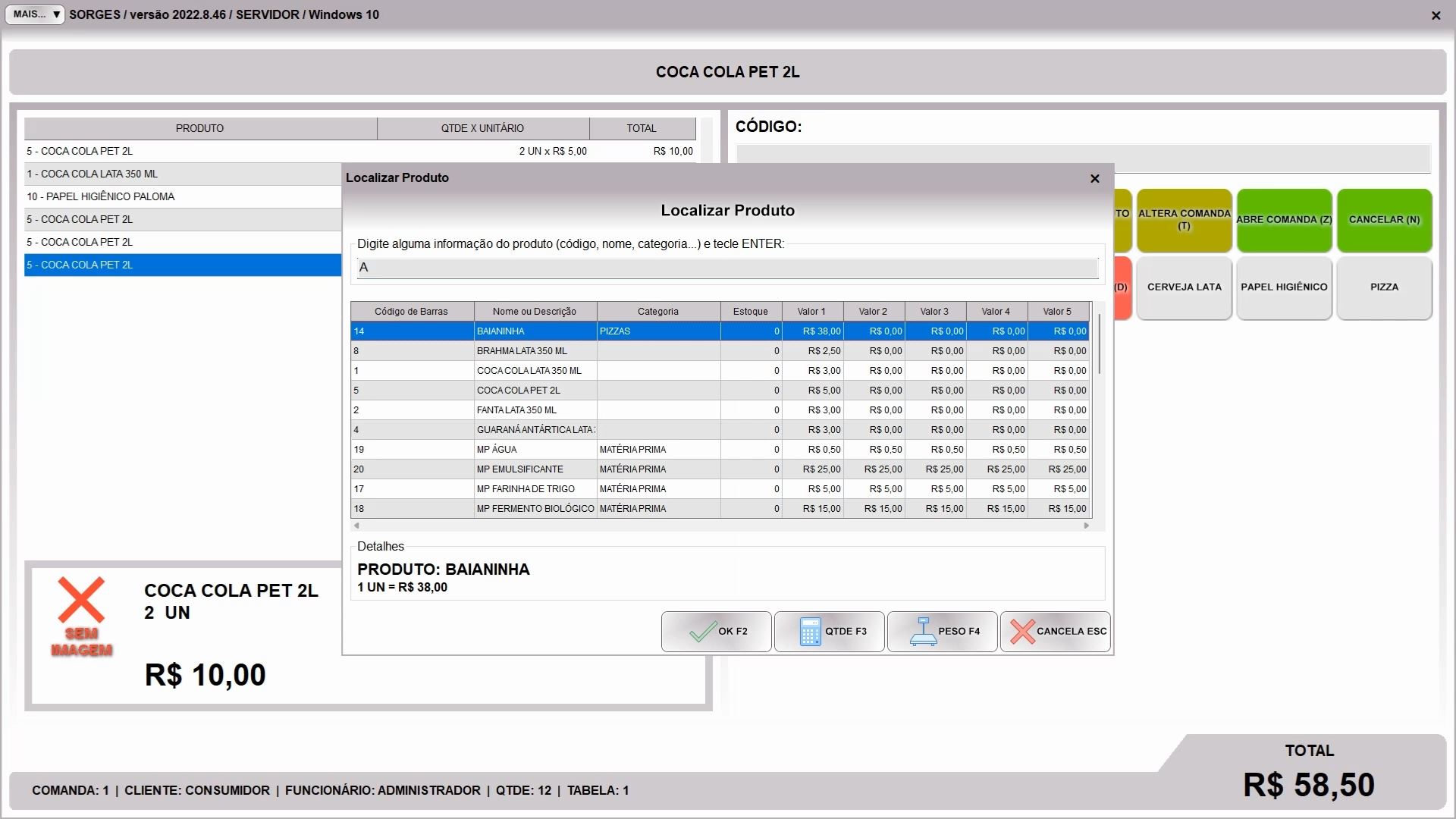Click the calculator QTDE F3 icon
This screenshot has width=1456, height=819.
pyautogui.click(x=810, y=631)
